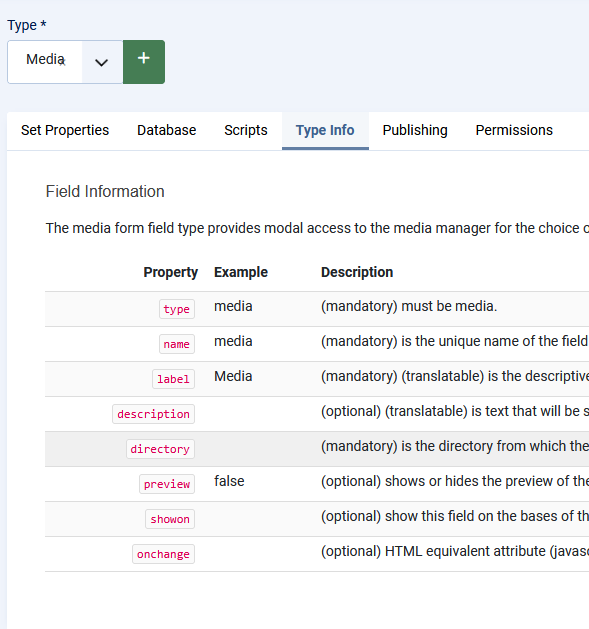
Task: Click 'Media' example in the label row
Action: click(233, 376)
